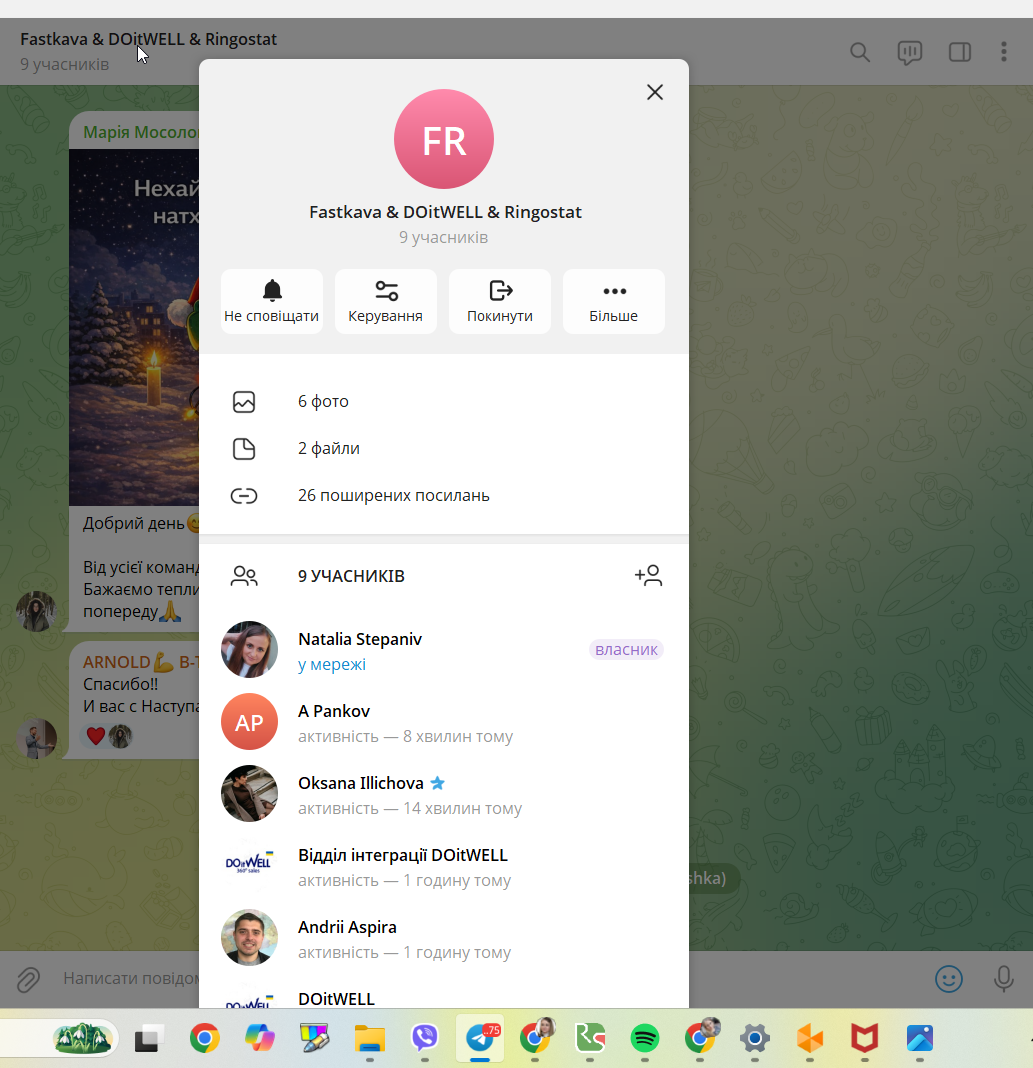Open Oksana Illichova's profile

pos(444,794)
